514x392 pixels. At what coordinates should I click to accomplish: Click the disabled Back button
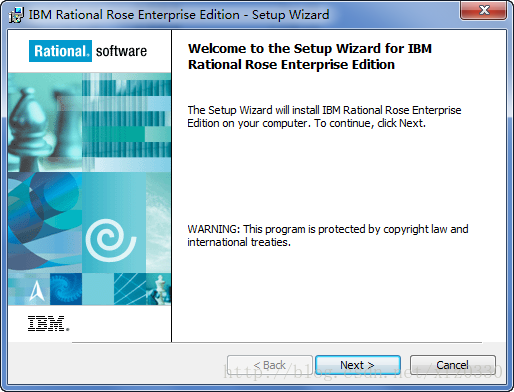click(x=270, y=365)
